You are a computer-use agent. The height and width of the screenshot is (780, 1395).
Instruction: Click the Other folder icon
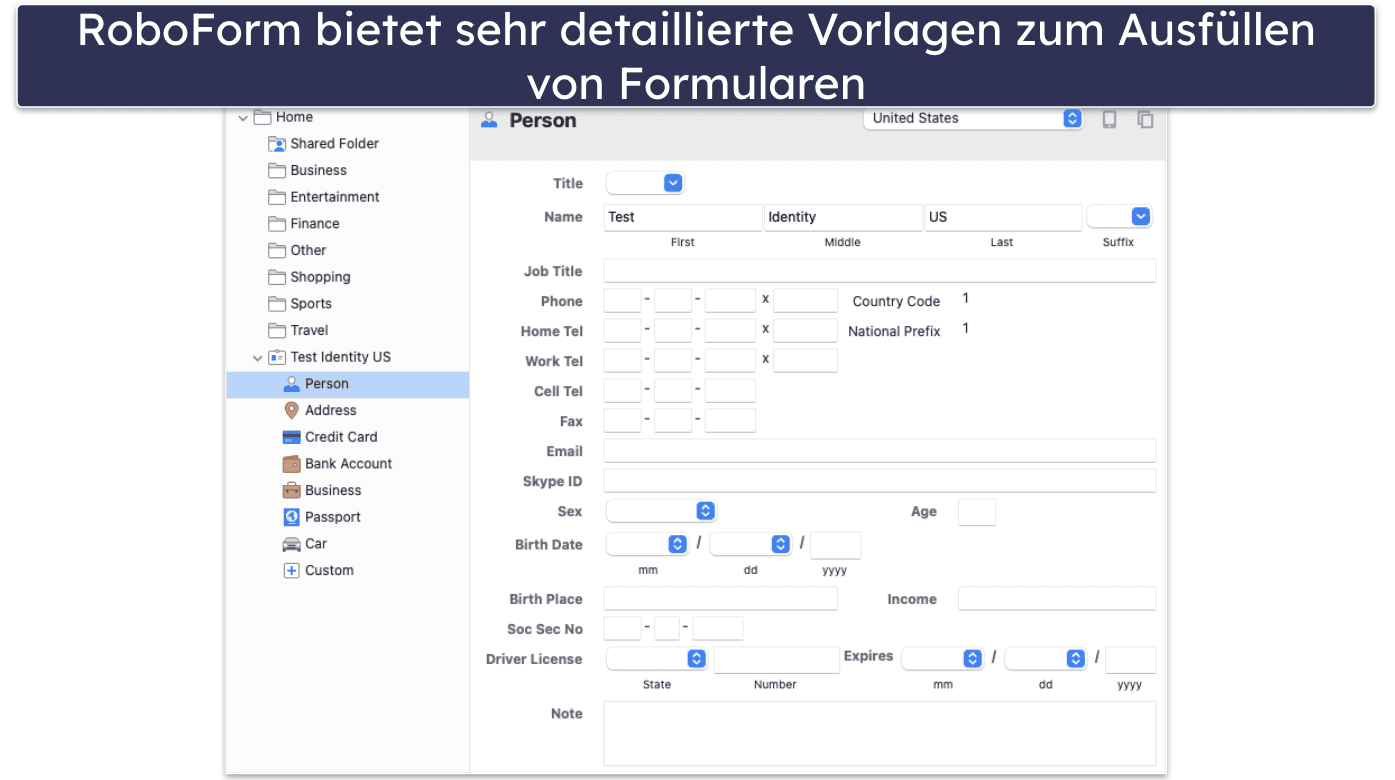277,251
